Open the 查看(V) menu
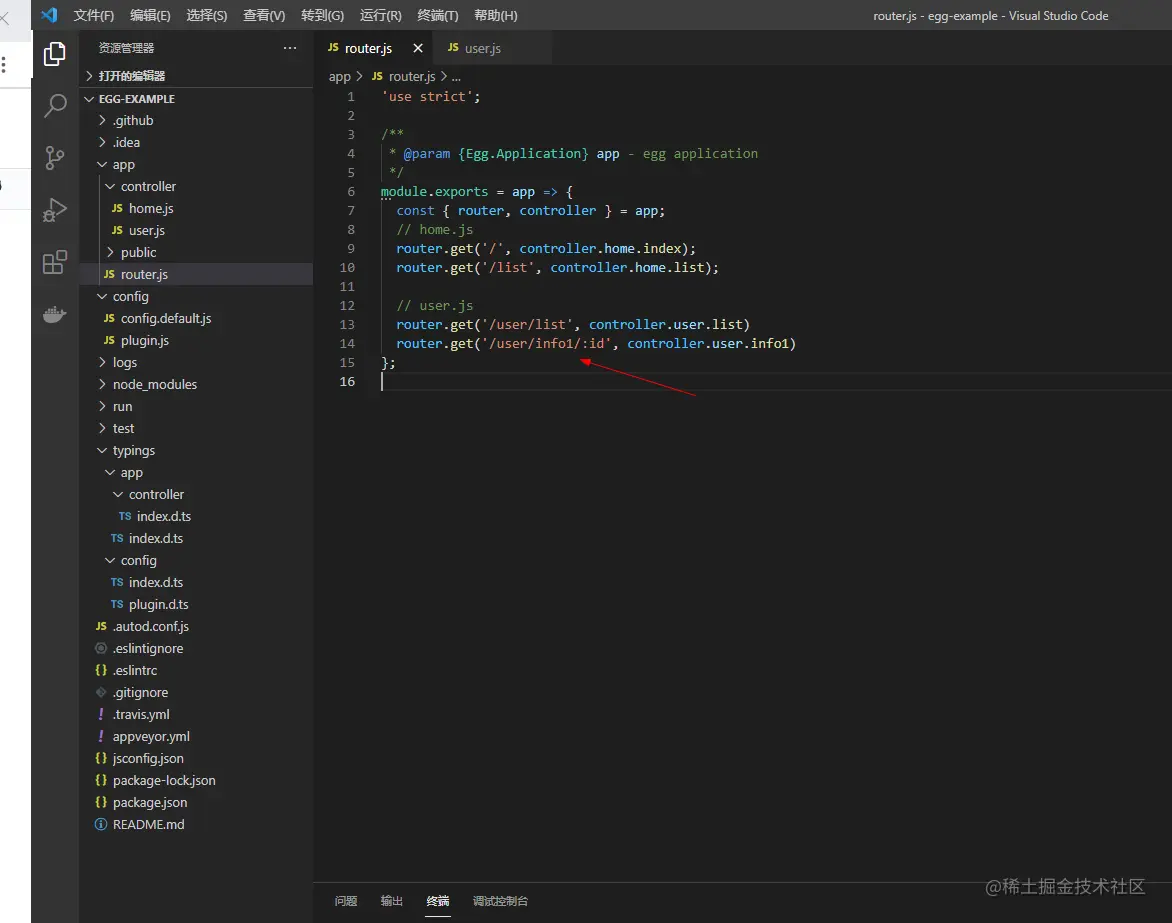Image resolution: width=1172 pixels, height=923 pixels. pyautogui.click(x=264, y=16)
